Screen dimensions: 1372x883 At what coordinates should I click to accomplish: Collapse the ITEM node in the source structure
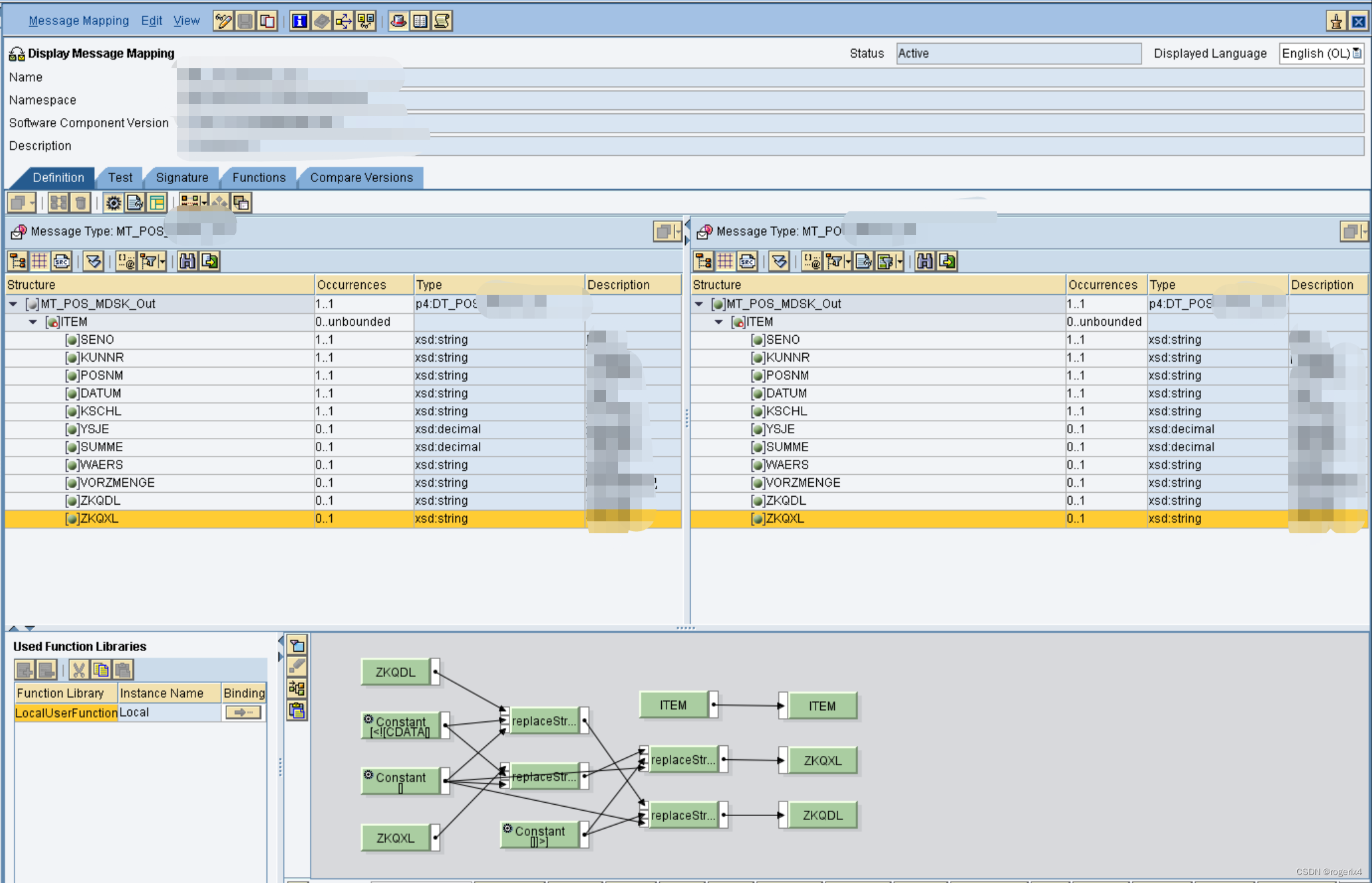(x=33, y=322)
